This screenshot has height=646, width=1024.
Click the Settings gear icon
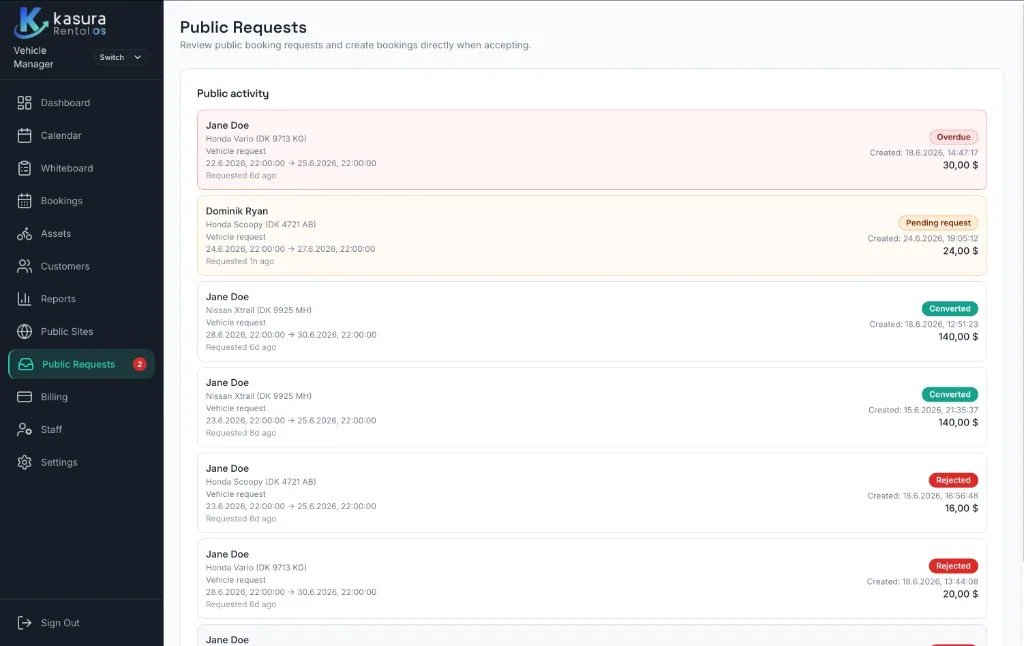point(24,462)
